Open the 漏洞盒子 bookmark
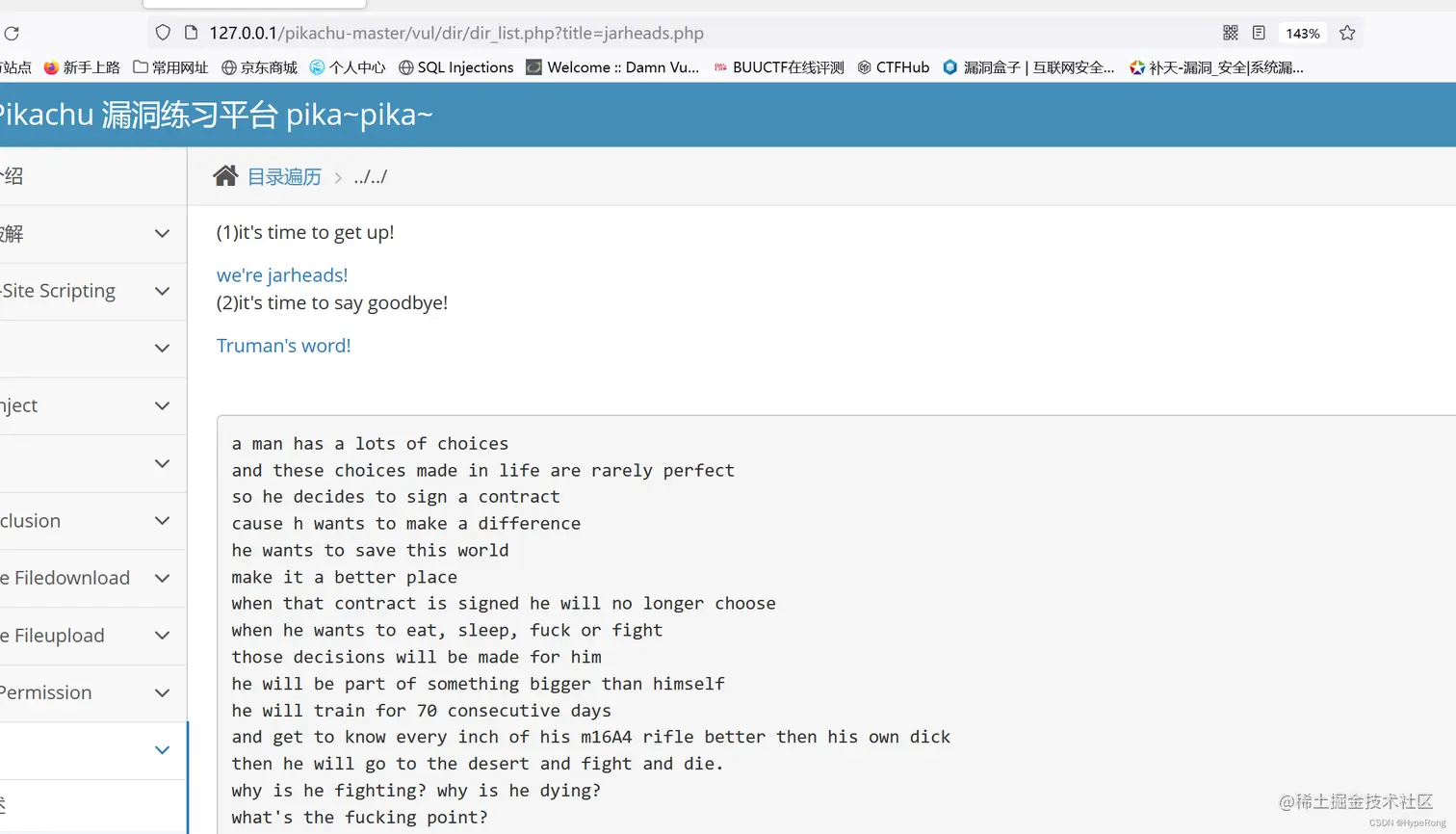 coord(1028,67)
